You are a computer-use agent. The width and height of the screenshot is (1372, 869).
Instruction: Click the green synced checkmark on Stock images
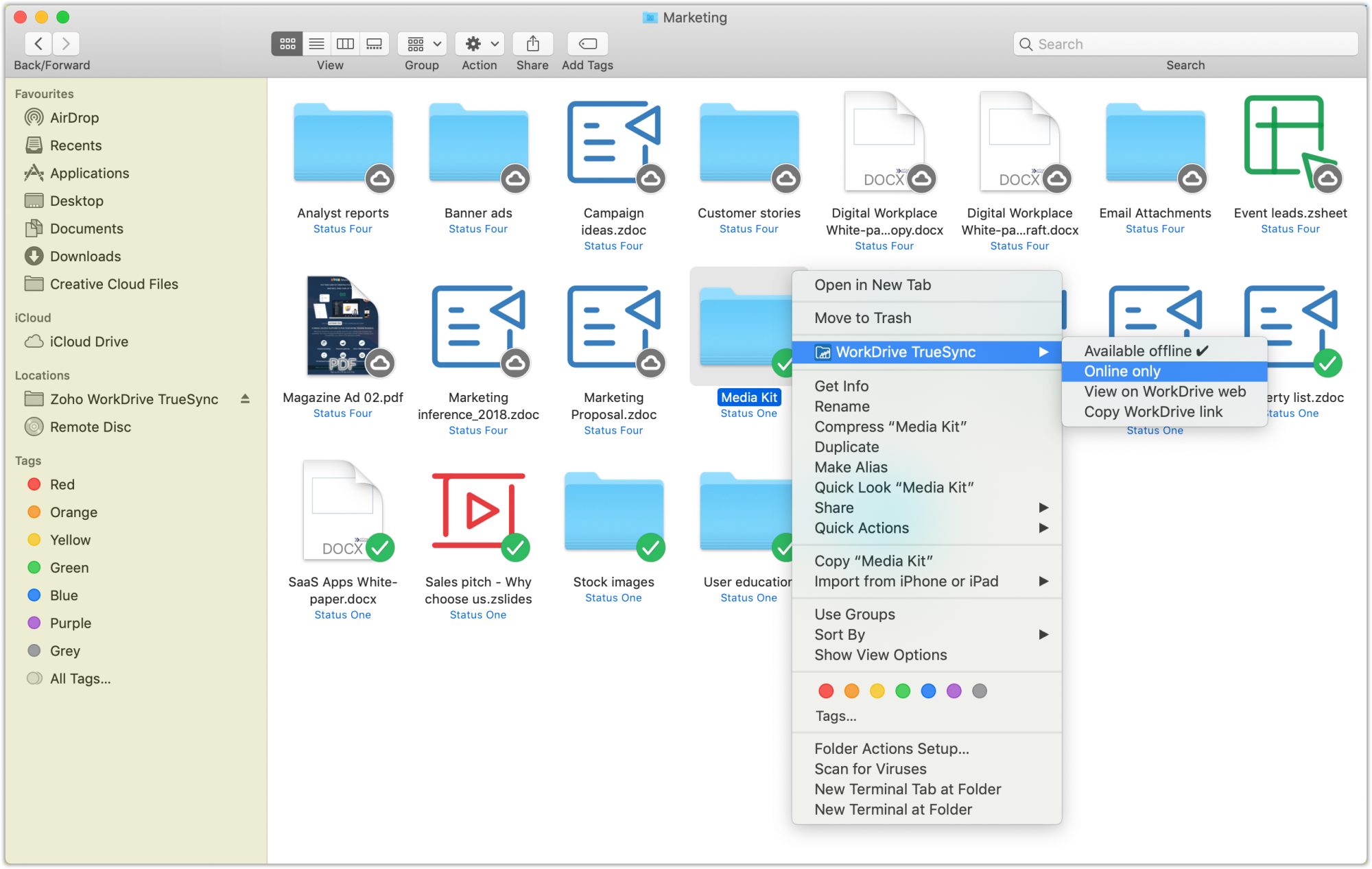650,547
